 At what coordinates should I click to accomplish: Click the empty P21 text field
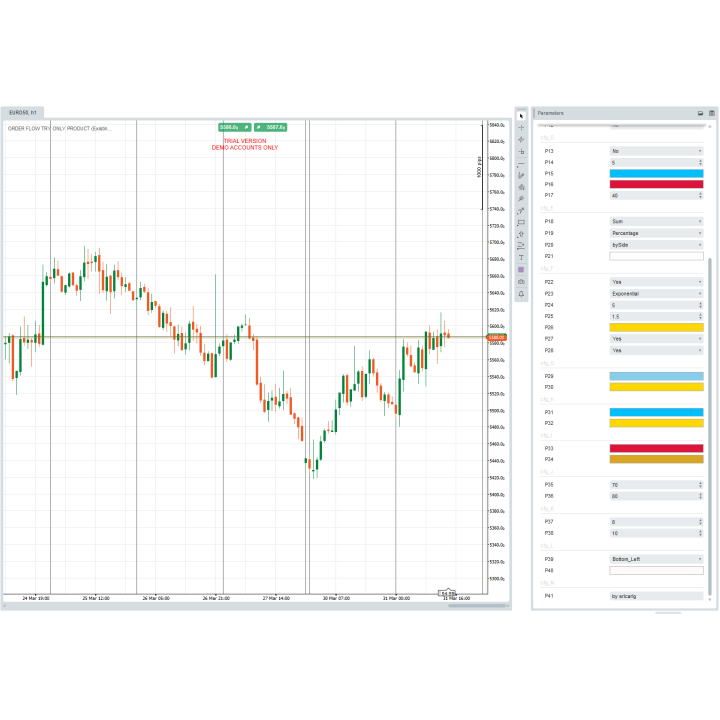pos(657,257)
